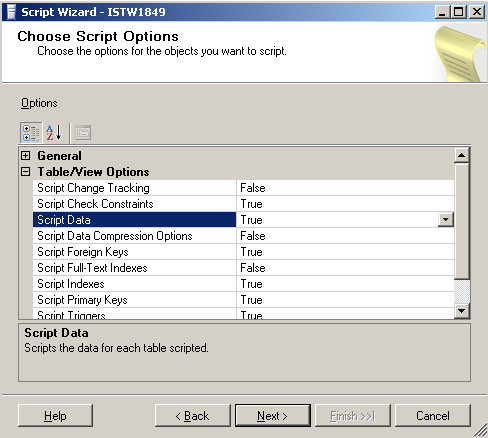Viewport: 488px width, 438px height.
Task: Click True value of Script Check Constraints
Action: pyautogui.click(x=345, y=204)
